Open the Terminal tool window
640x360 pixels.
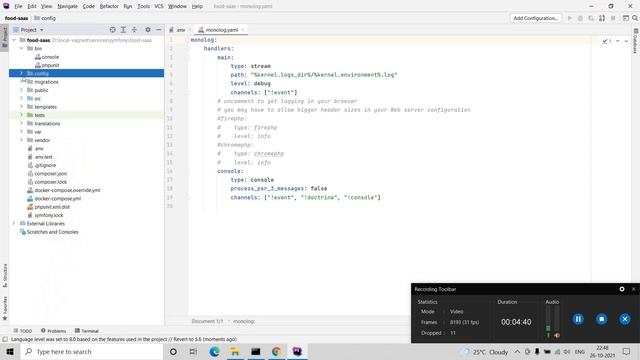click(x=87, y=331)
